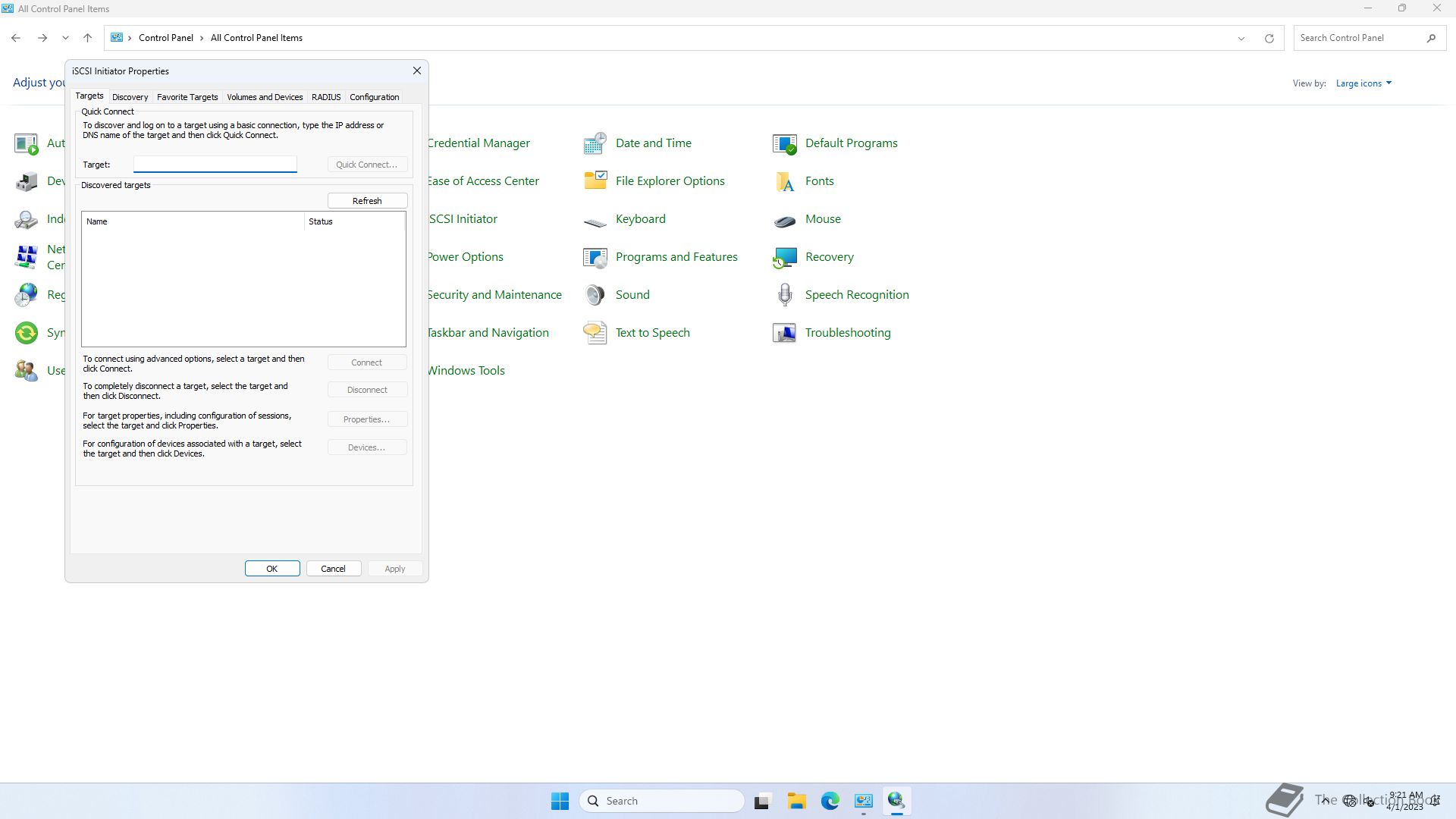Launch Microsoft Edge from the taskbar
This screenshot has width=1456, height=819.
point(830,801)
